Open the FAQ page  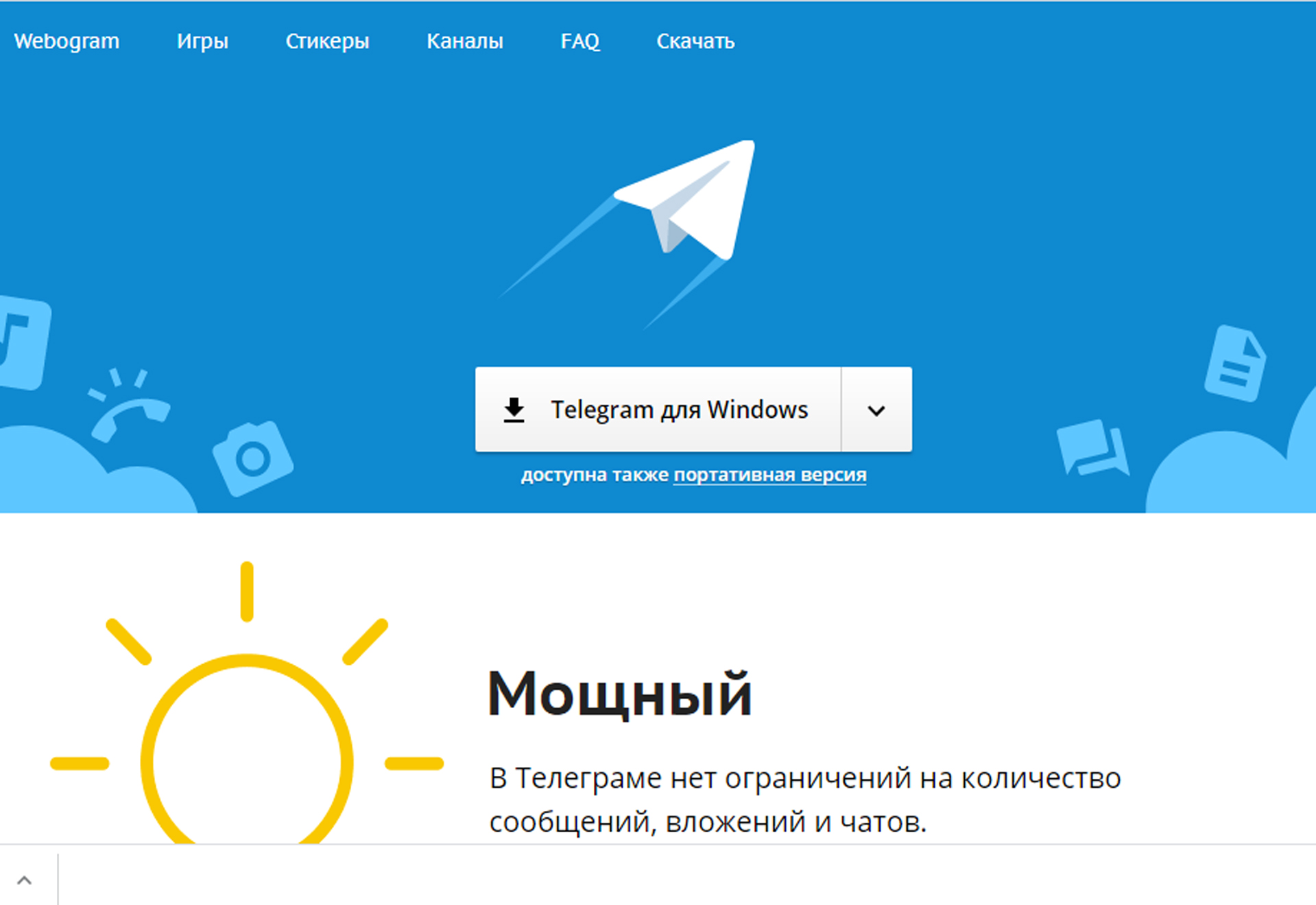pos(580,41)
